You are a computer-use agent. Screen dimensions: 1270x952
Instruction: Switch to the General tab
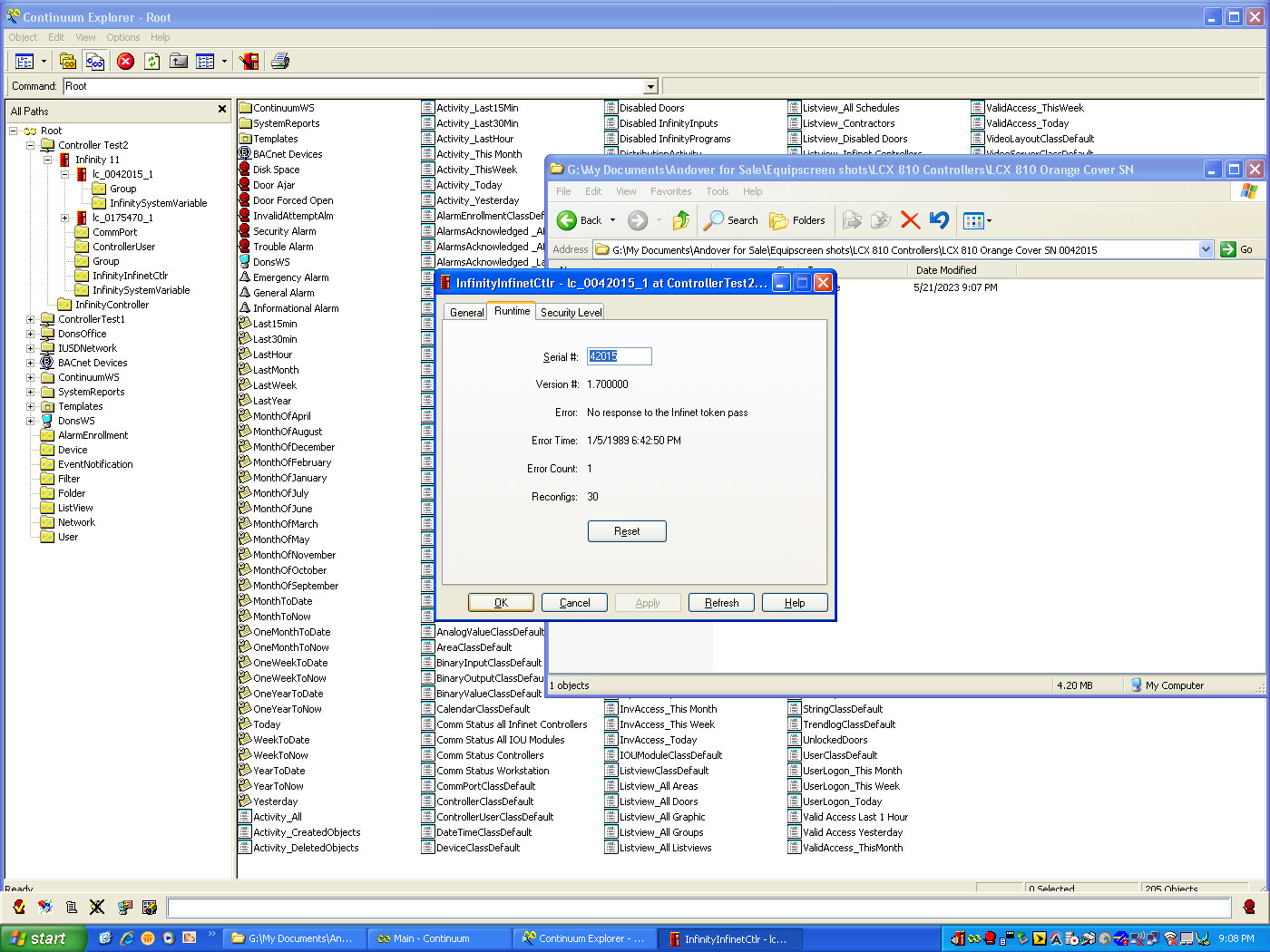pyautogui.click(x=467, y=312)
